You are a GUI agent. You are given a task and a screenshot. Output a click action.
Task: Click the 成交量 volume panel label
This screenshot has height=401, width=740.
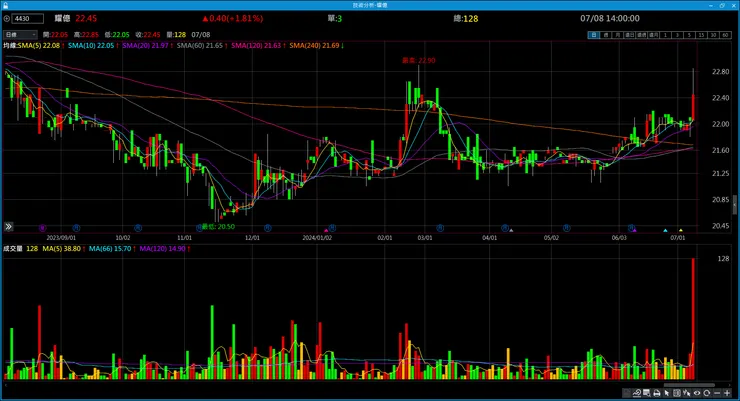13,248
